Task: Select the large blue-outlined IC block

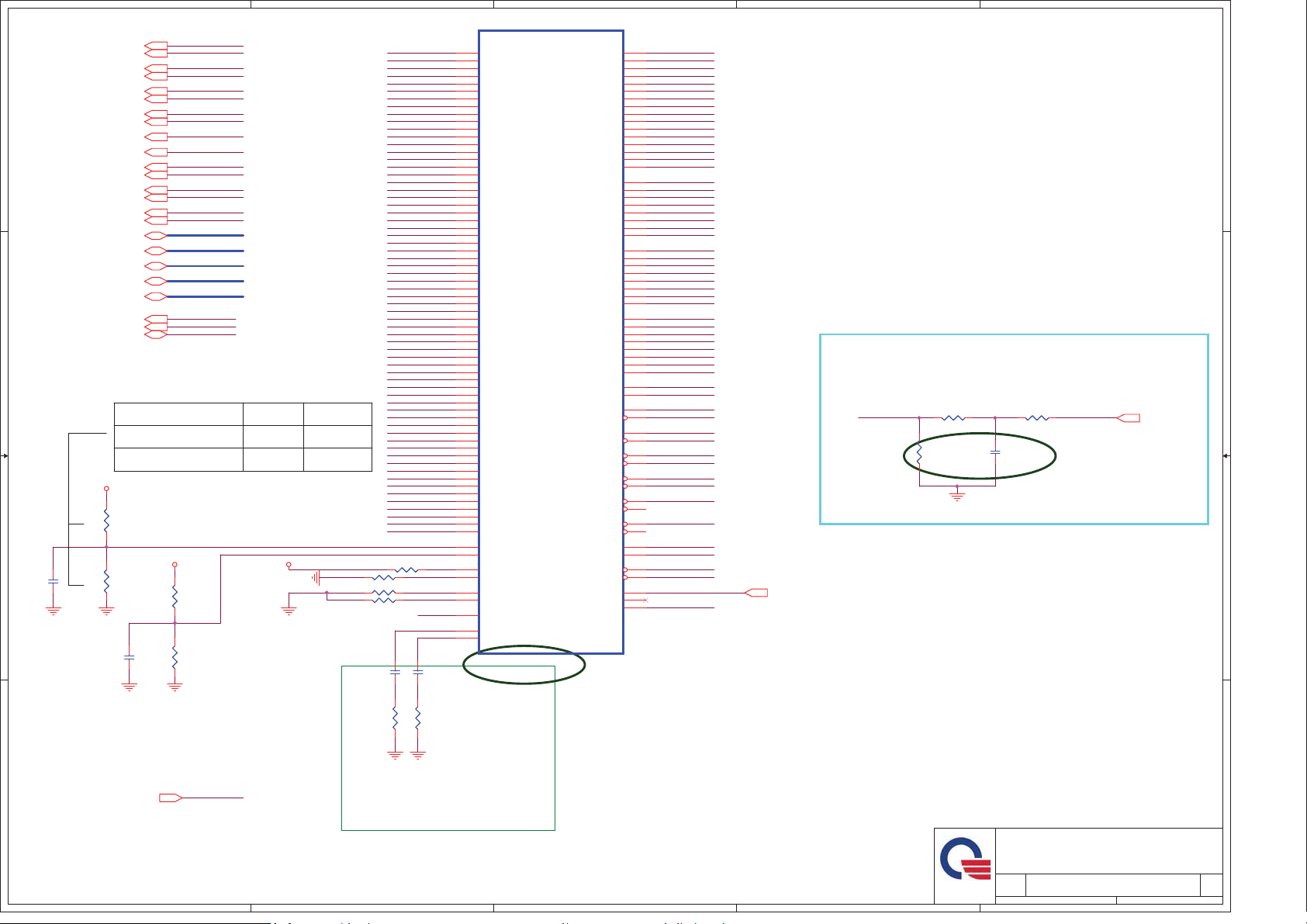Action: coord(551,342)
